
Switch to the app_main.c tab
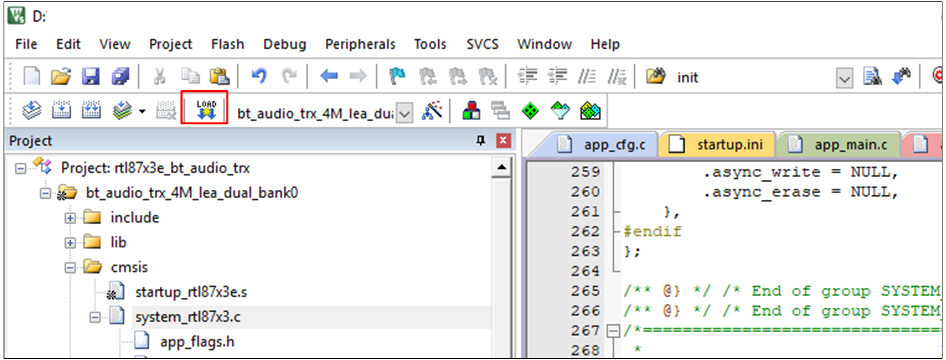(x=840, y=145)
